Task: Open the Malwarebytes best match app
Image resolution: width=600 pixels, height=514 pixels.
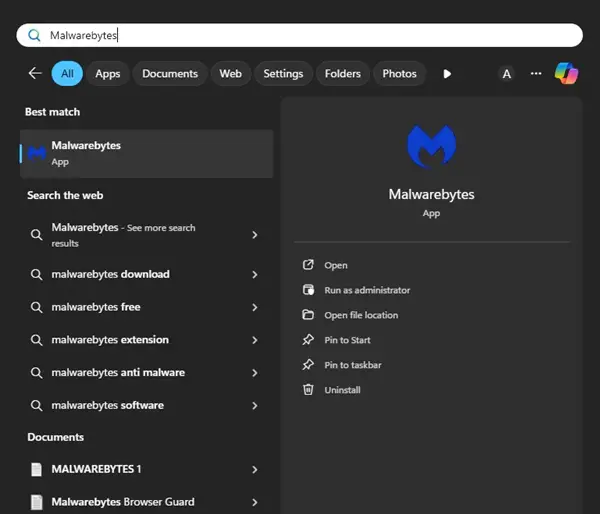Action: (147, 153)
